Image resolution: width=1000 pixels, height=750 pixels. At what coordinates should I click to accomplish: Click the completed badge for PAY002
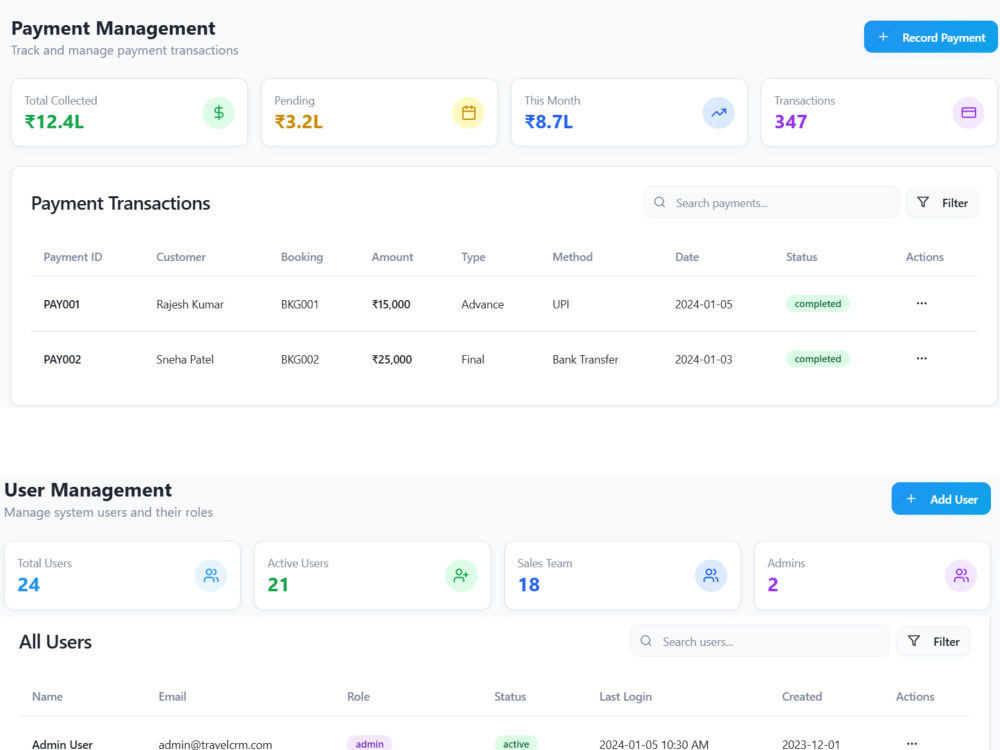pos(818,358)
